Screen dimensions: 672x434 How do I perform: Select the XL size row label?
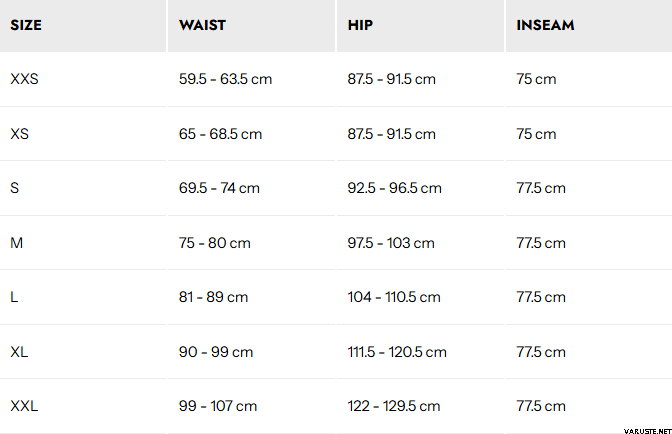click(19, 352)
